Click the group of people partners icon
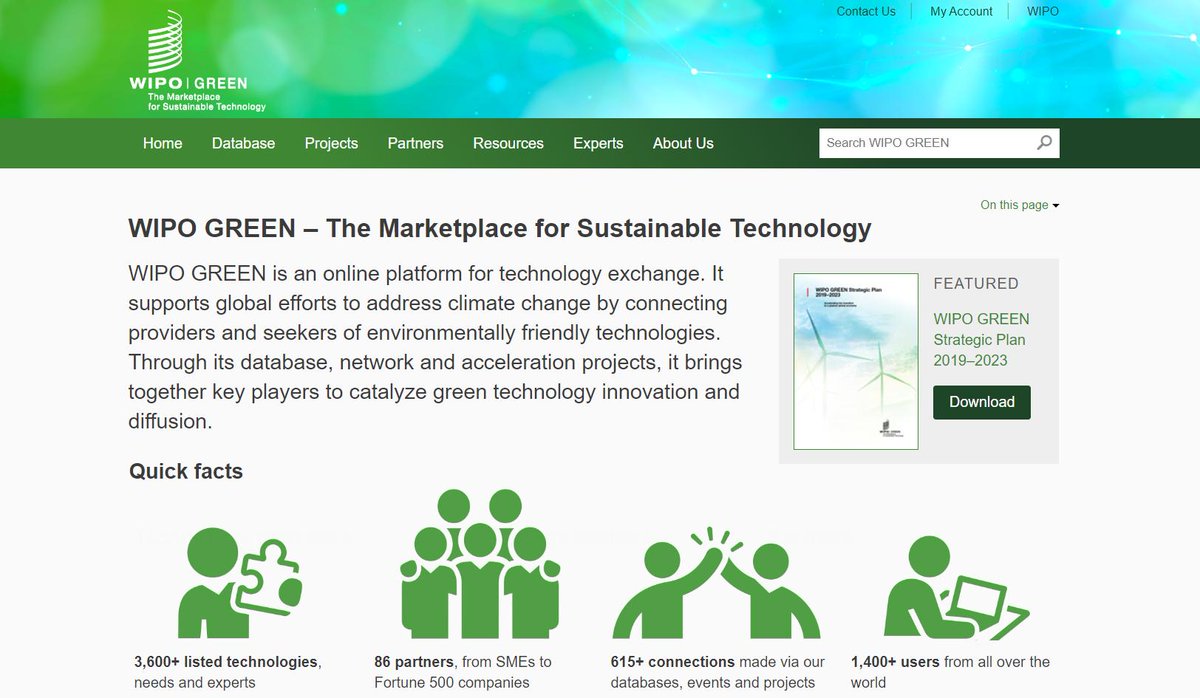The image size is (1200, 698). pyautogui.click(x=478, y=563)
